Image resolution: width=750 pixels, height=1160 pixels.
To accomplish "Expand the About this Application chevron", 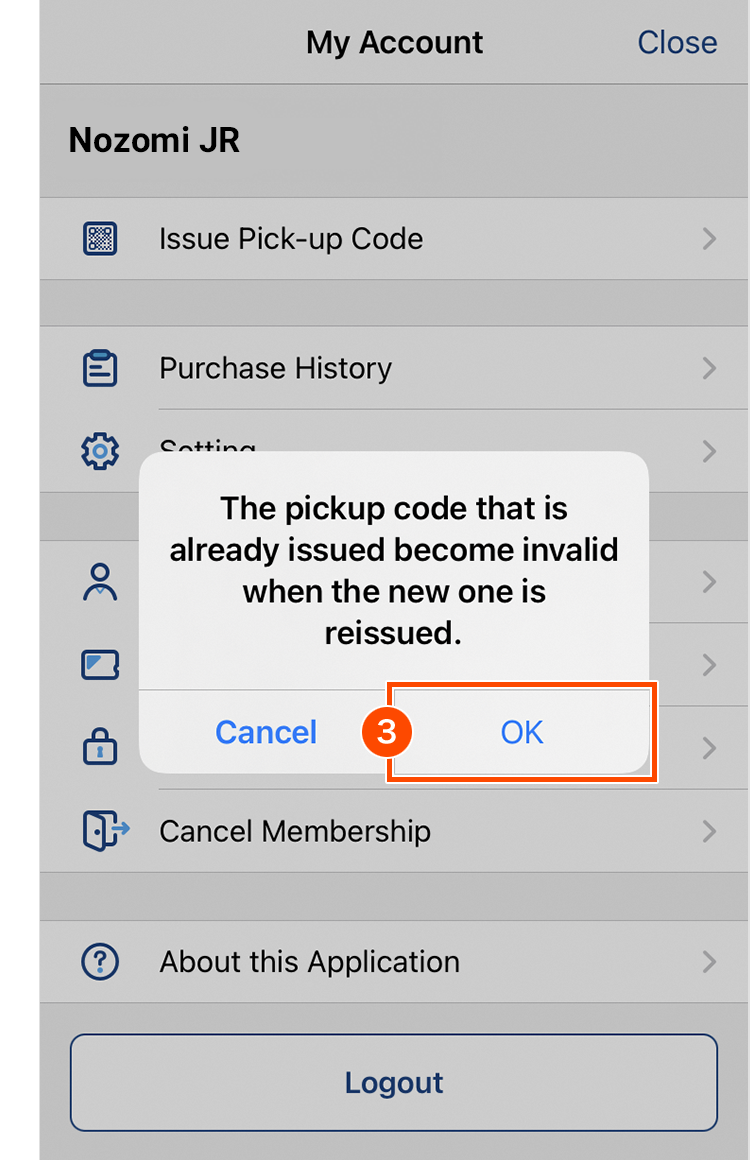I will (x=709, y=962).
